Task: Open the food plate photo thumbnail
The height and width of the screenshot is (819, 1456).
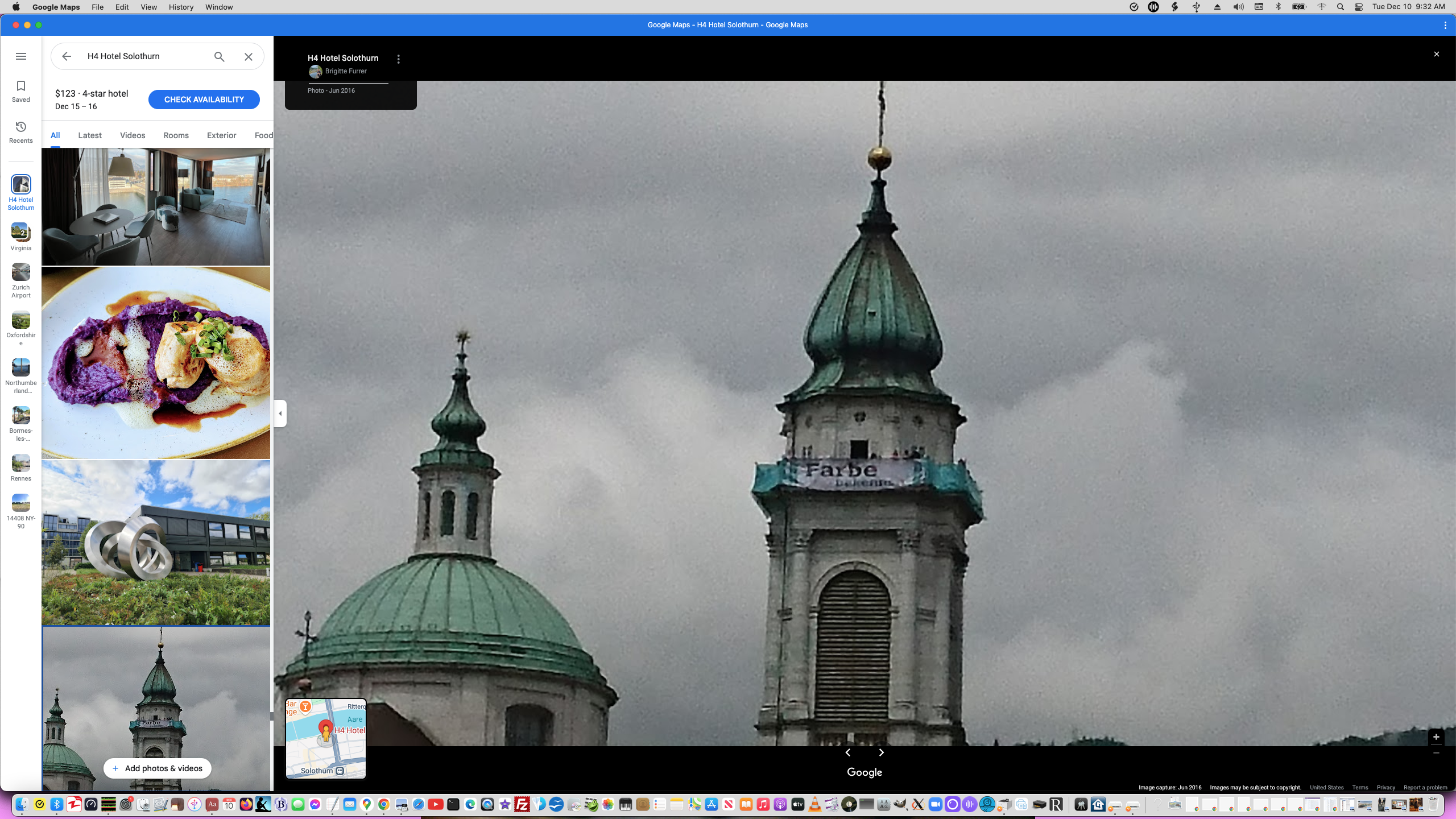Action: [156, 363]
